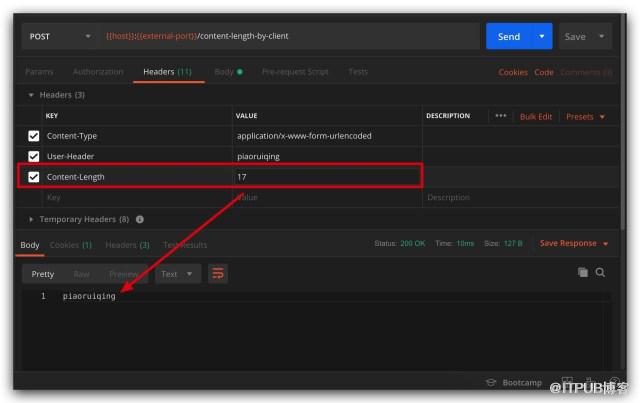Open Bootcamp in the status bar
The width and height of the screenshot is (640, 403).
pyautogui.click(x=522, y=383)
